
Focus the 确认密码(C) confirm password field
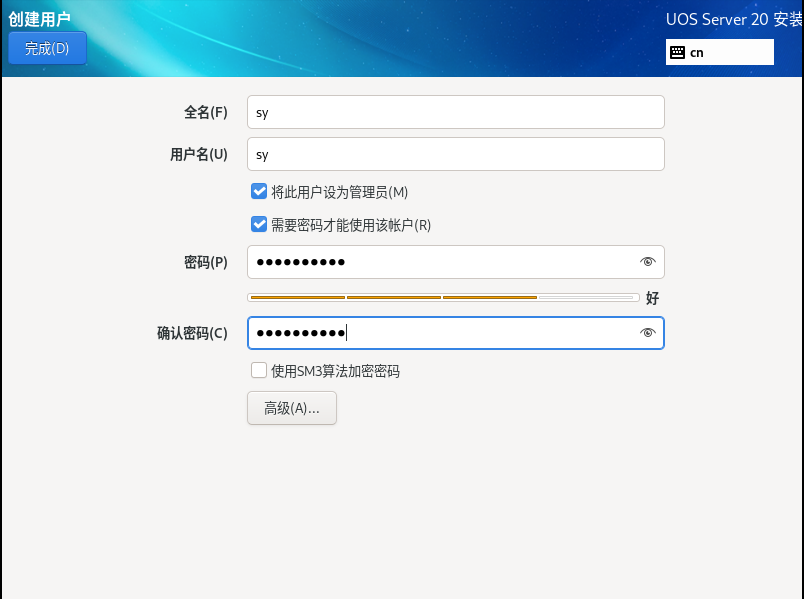(x=455, y=333)
